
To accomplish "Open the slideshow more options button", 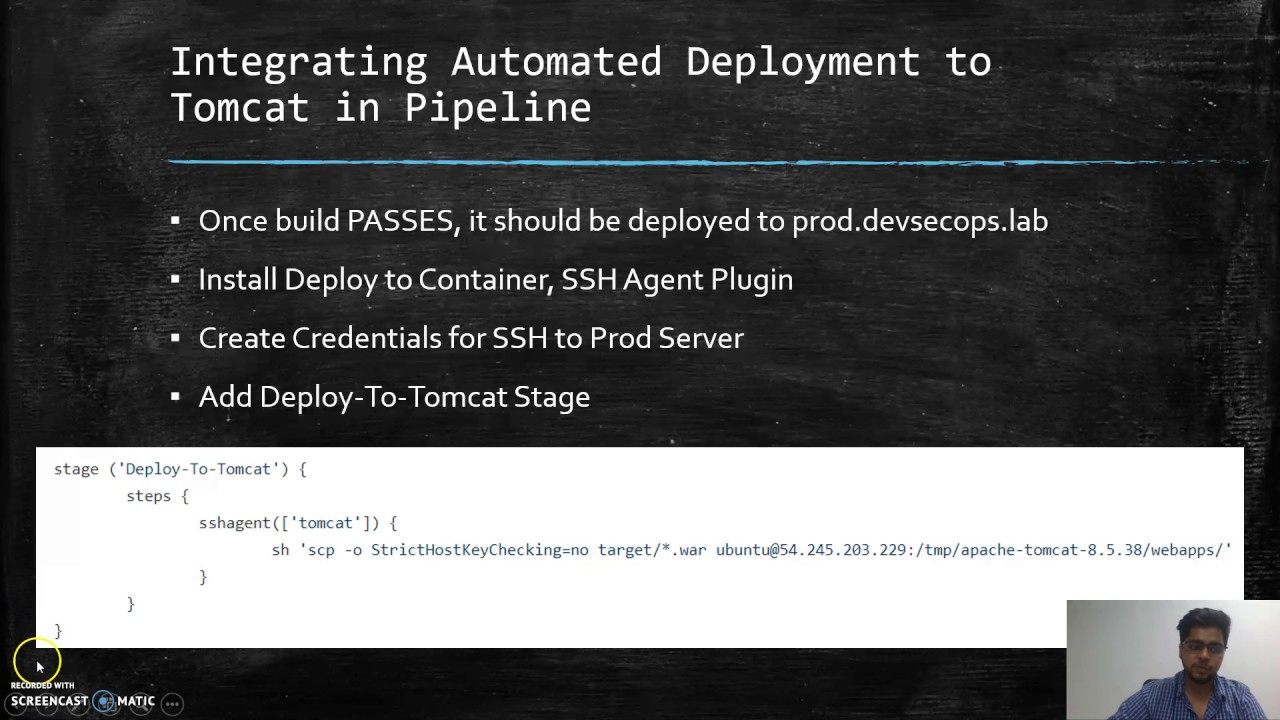I will coord(172,703).
